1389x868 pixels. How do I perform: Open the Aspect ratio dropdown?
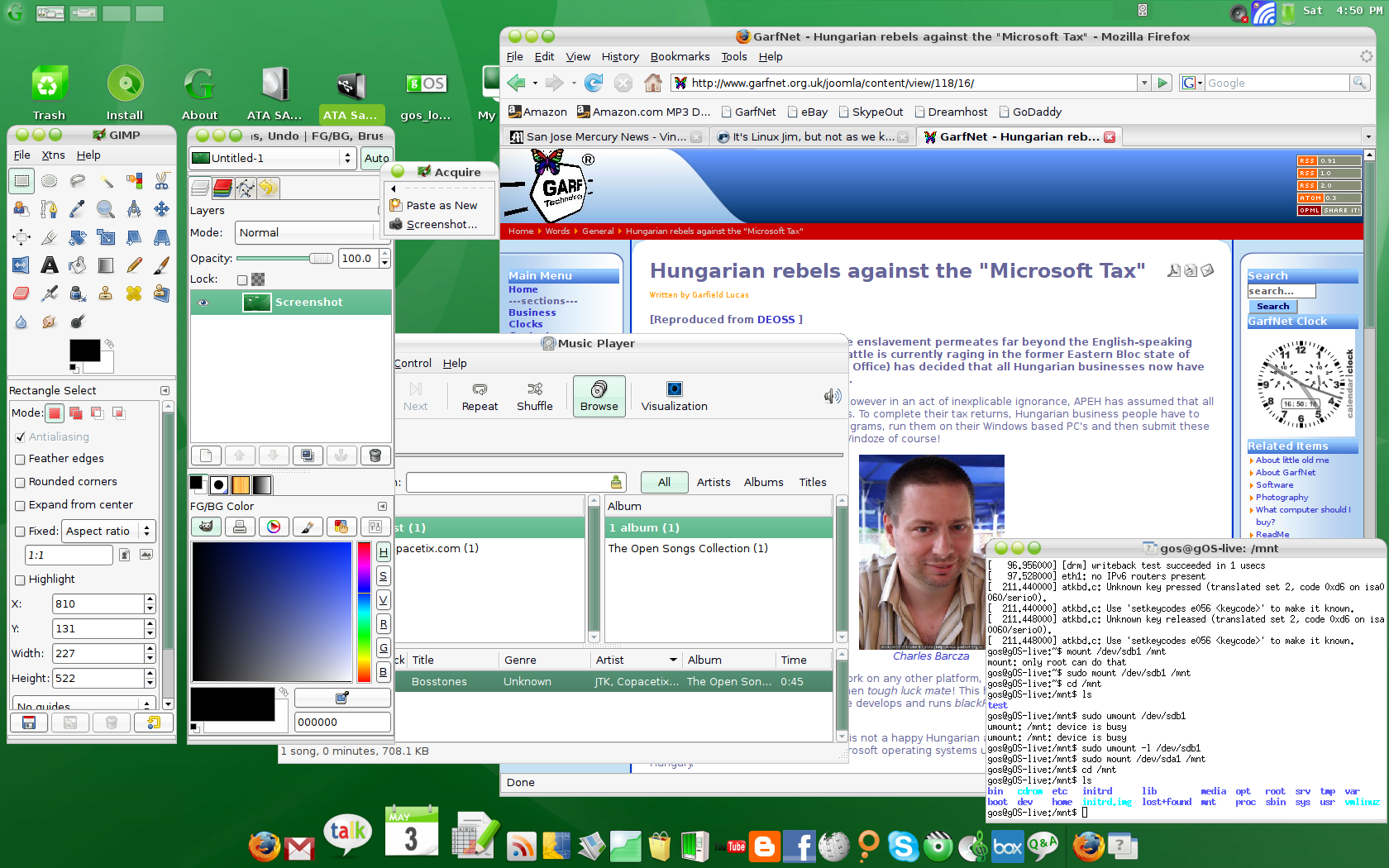[x=109, y=532]
